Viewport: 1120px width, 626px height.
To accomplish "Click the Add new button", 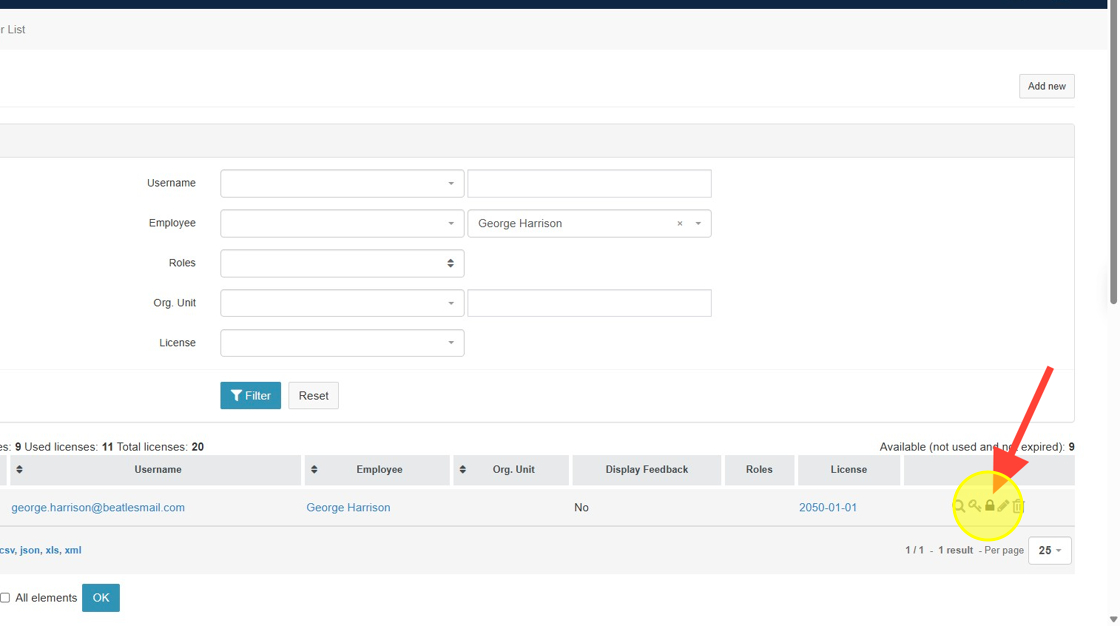I will click(x=1046, y=87).
